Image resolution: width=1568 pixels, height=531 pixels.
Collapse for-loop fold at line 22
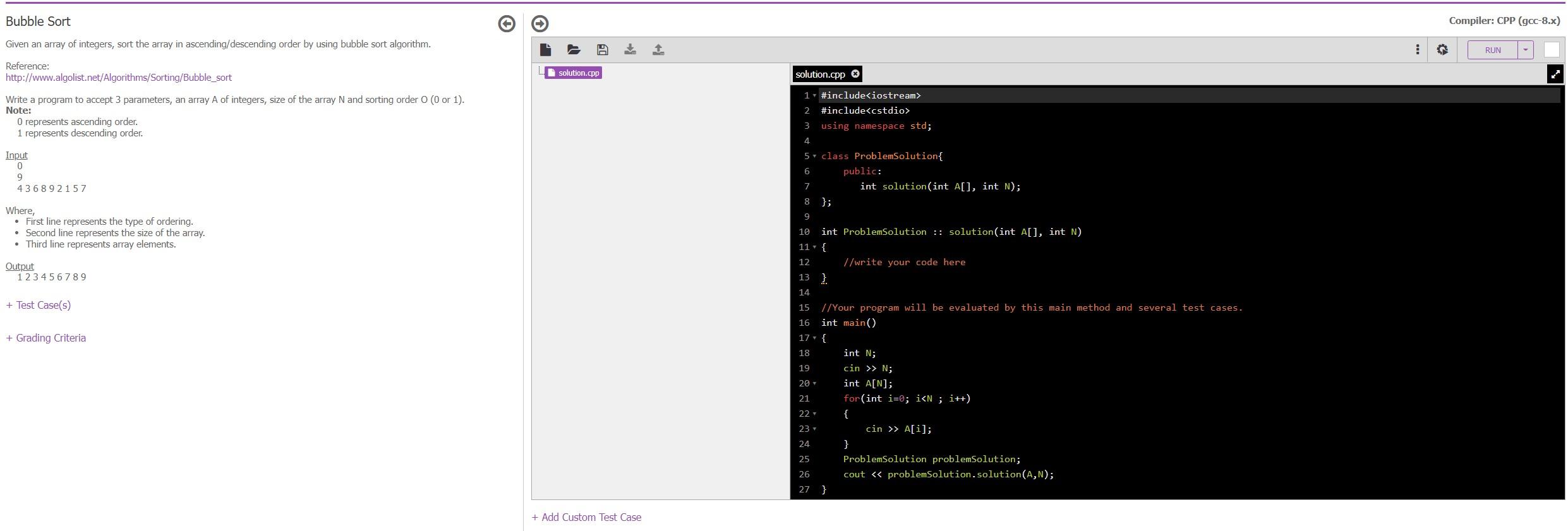click(814, 414)
